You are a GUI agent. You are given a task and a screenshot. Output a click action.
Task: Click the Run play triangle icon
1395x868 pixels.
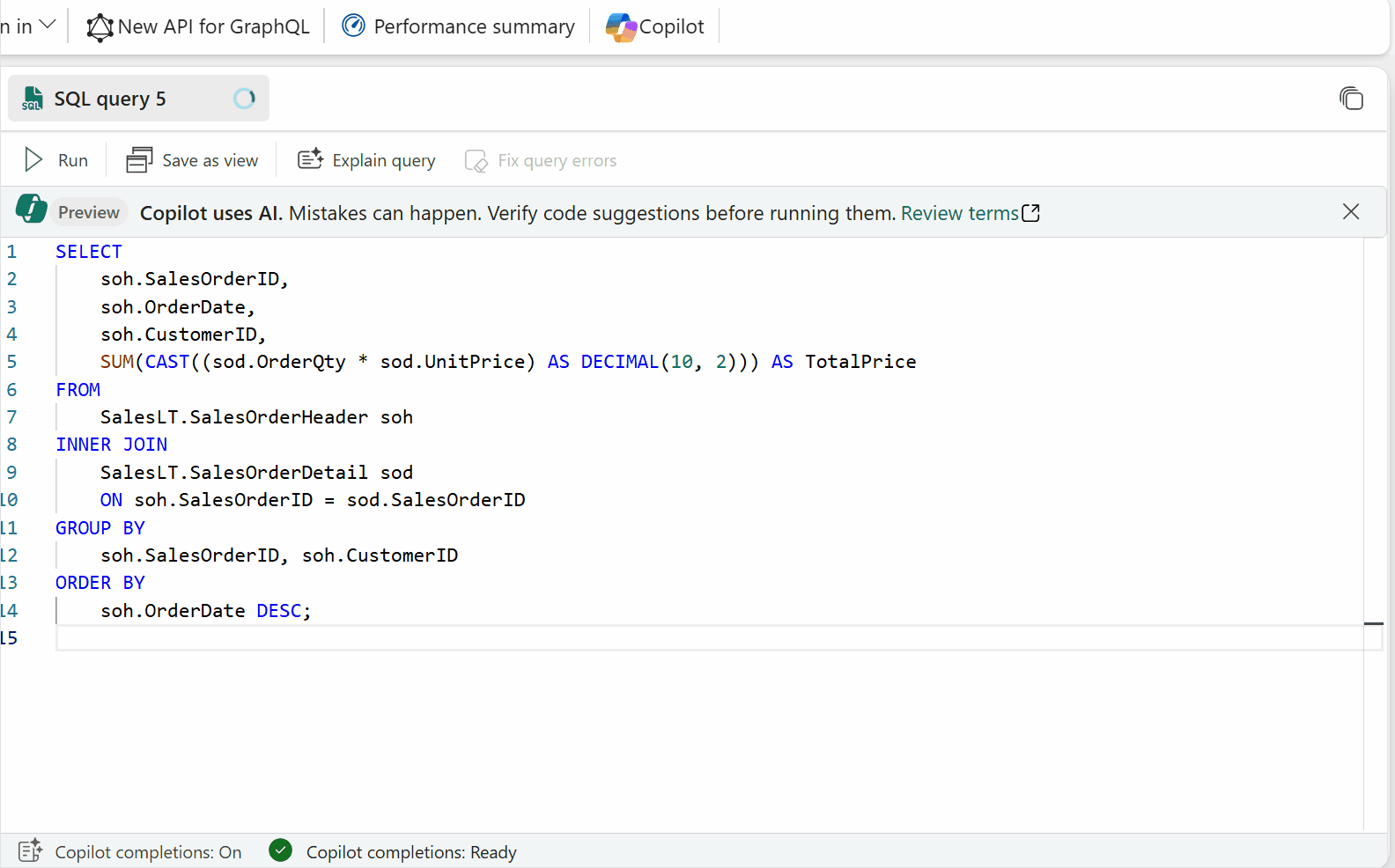(x=33, y=160)
